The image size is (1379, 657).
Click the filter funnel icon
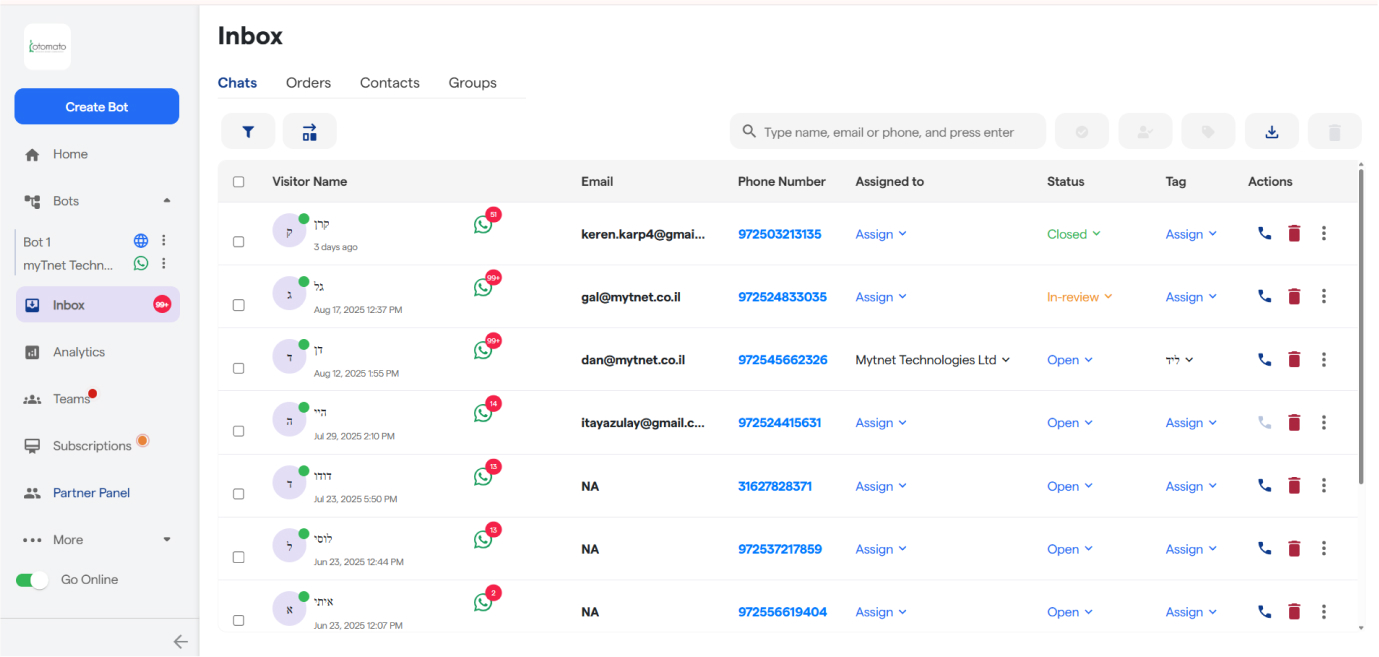click(x=248, y=132)
